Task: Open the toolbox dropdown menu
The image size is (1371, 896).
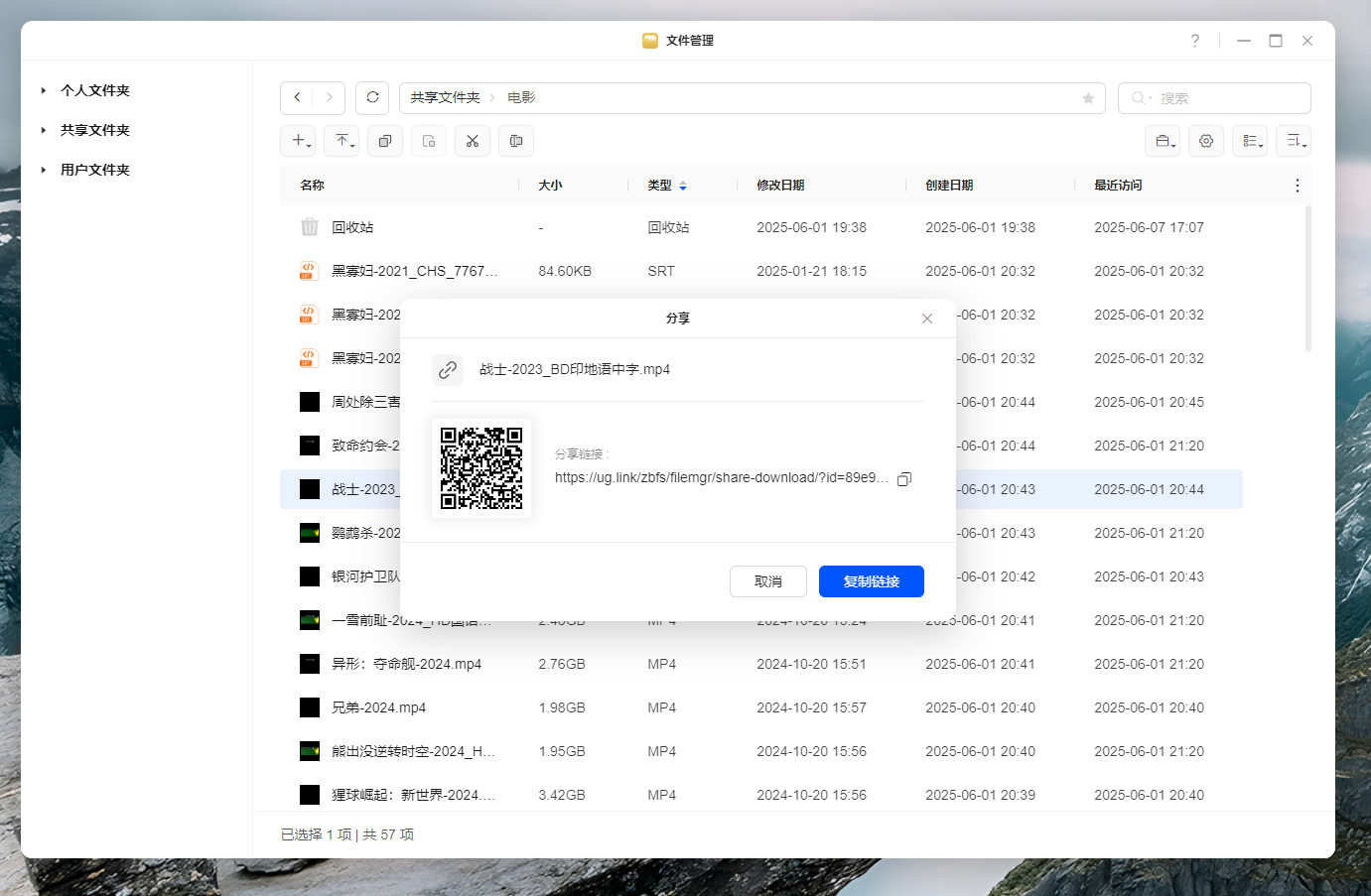Action: click(x=1163, y=141)
